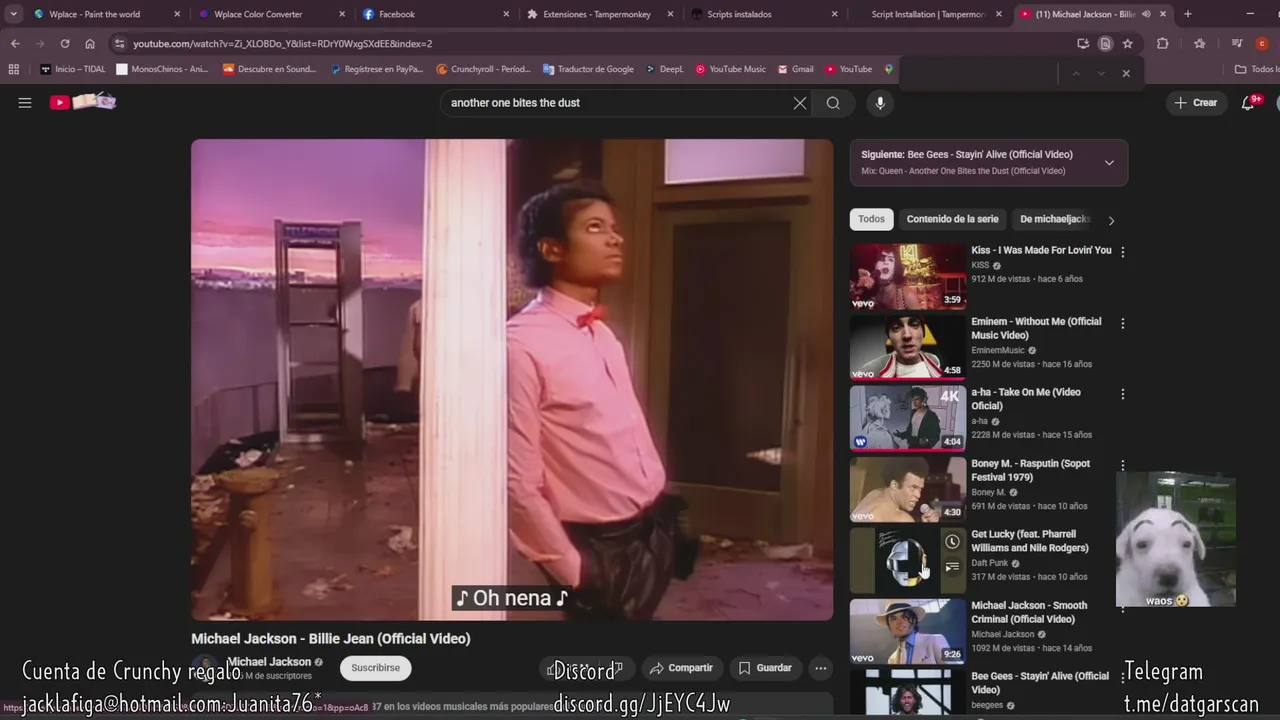Open the Chrome profile avatar
This screenshot has height=720, width=1280.
click(x=1262, y=44)
